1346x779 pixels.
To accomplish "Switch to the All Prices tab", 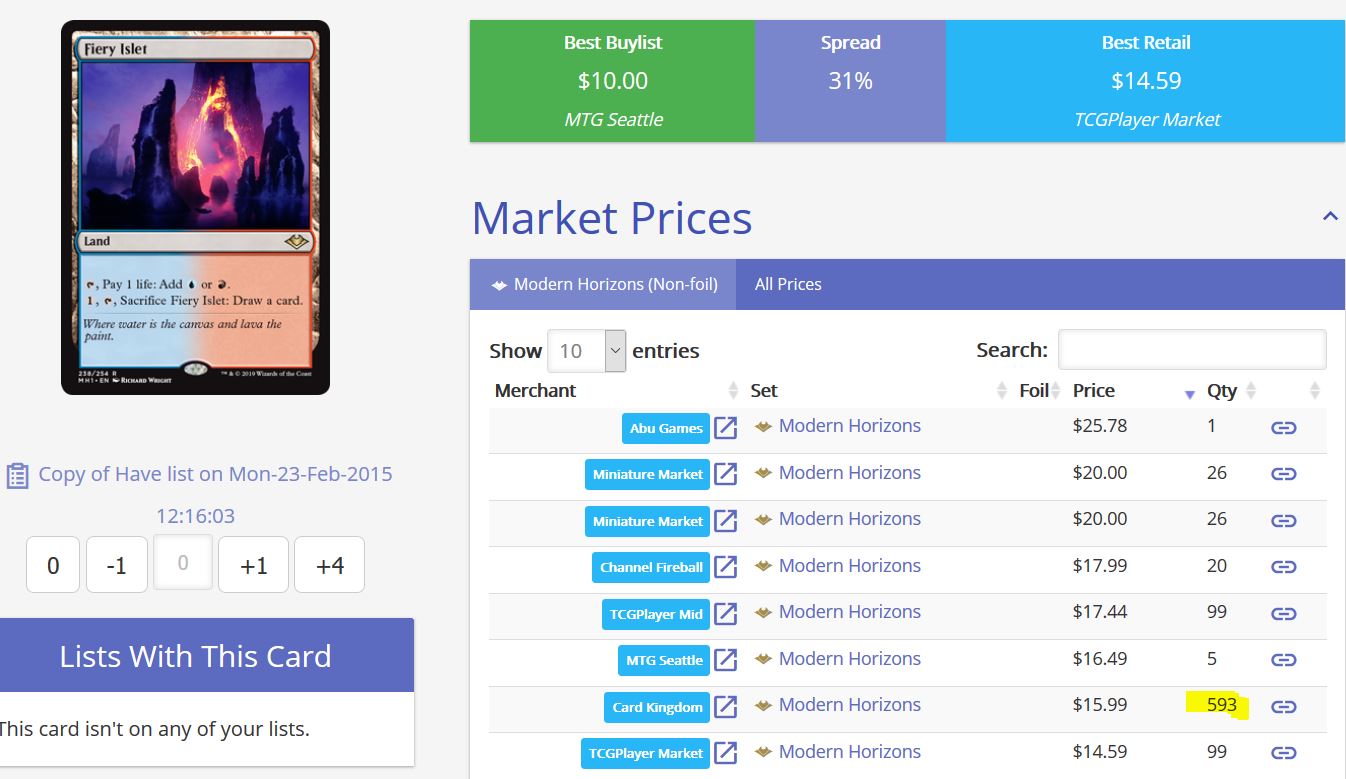I will click(788, 284).
